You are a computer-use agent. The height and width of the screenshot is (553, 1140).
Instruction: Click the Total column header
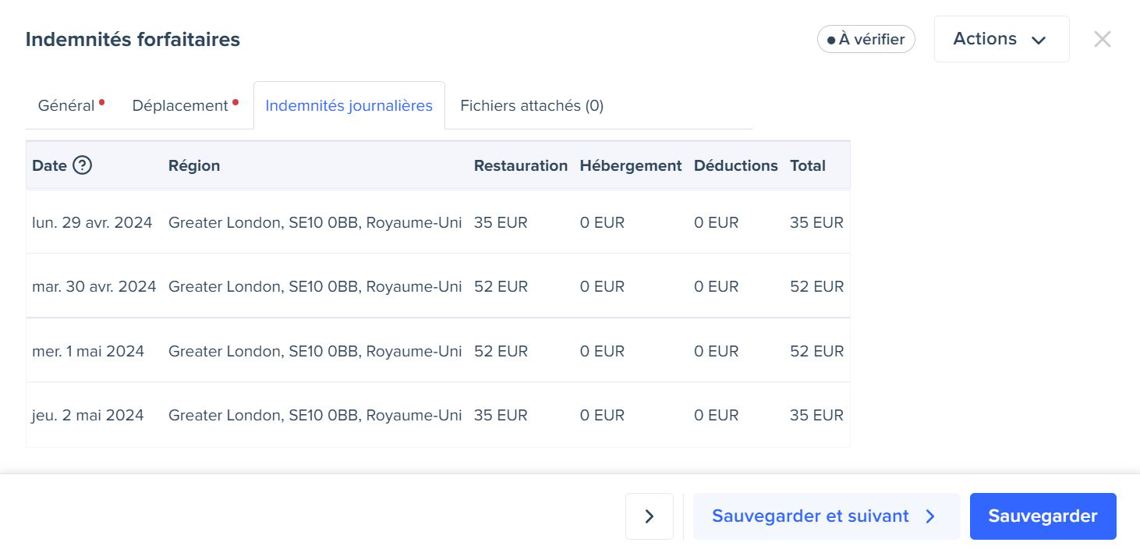[x=807, y=166]
